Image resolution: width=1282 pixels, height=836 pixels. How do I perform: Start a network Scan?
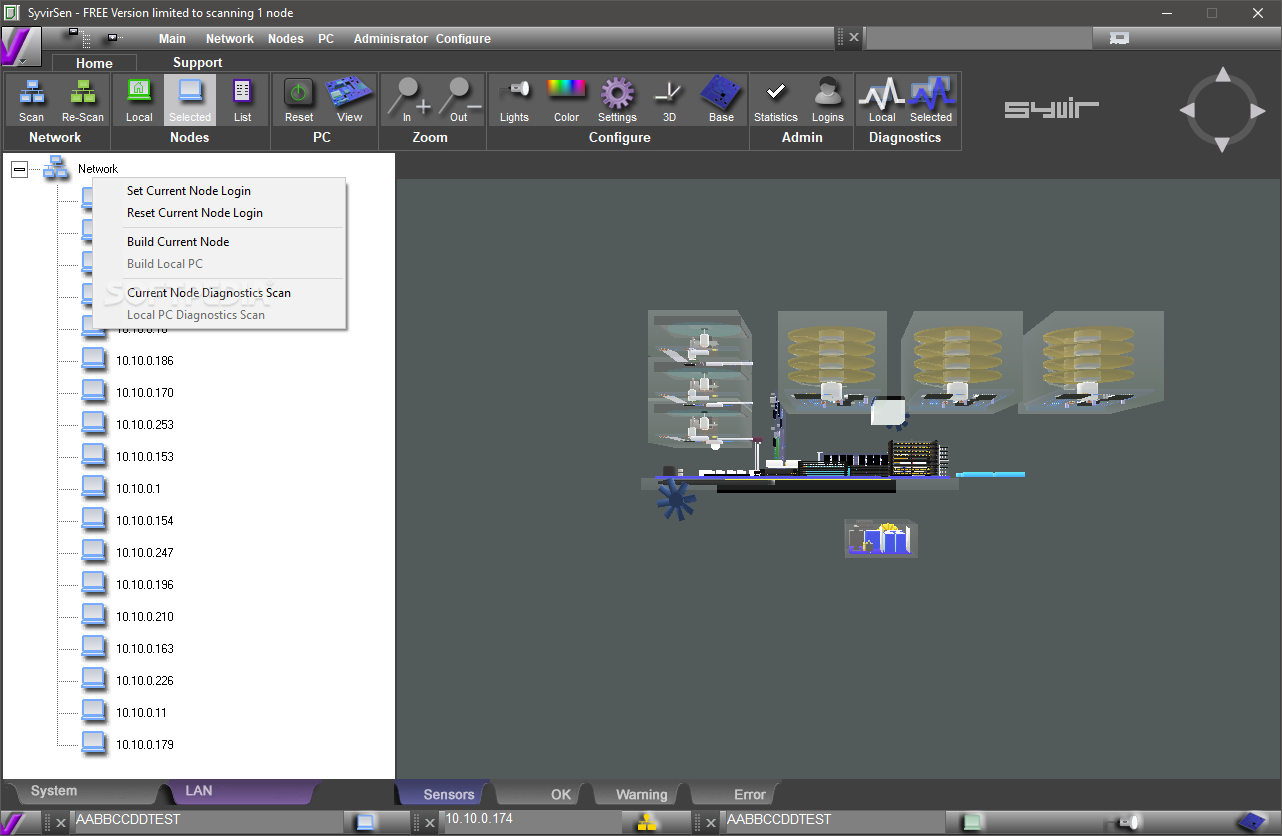32,100
